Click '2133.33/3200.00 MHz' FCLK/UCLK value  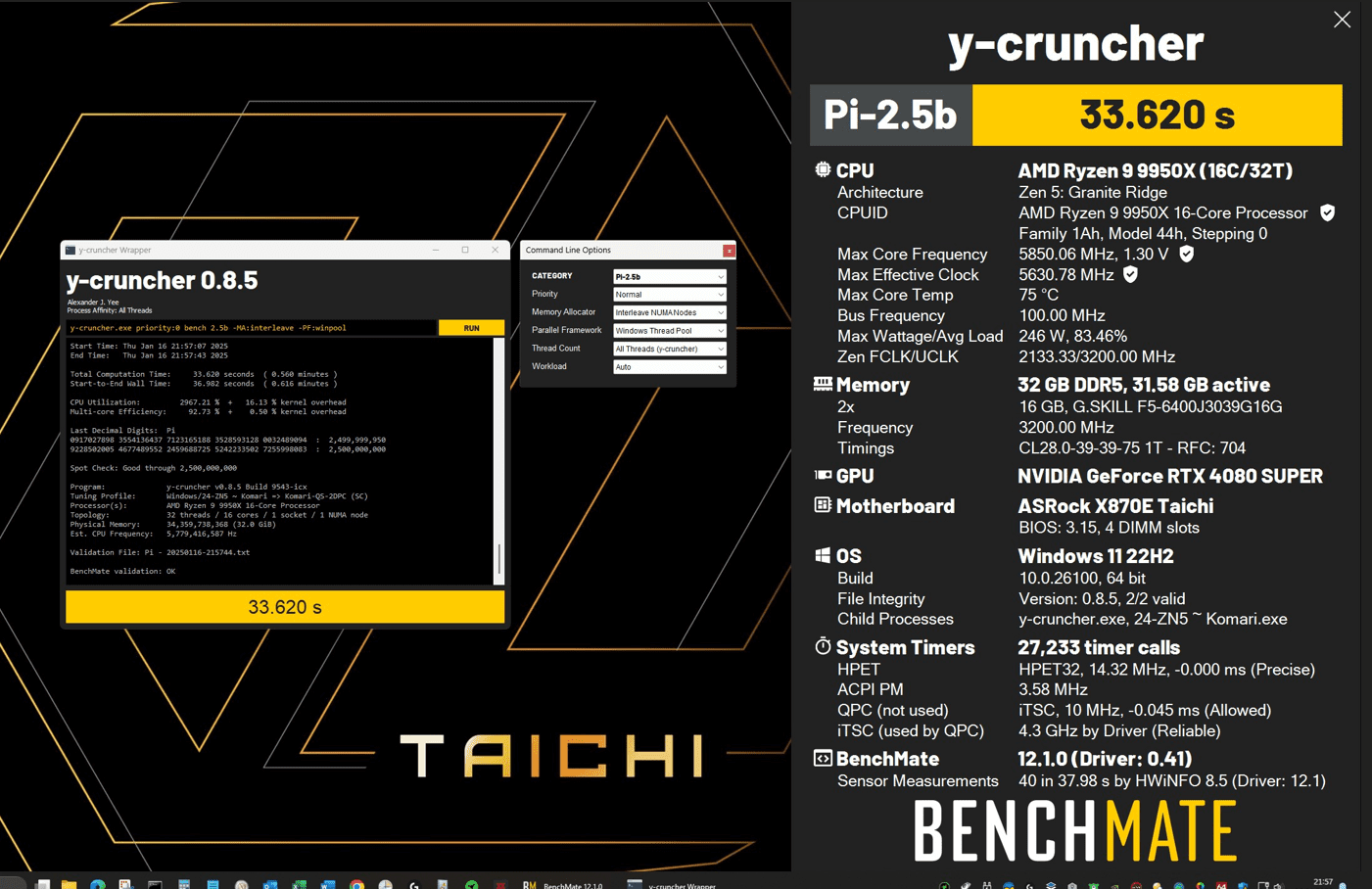click(x=1097, y=356)
